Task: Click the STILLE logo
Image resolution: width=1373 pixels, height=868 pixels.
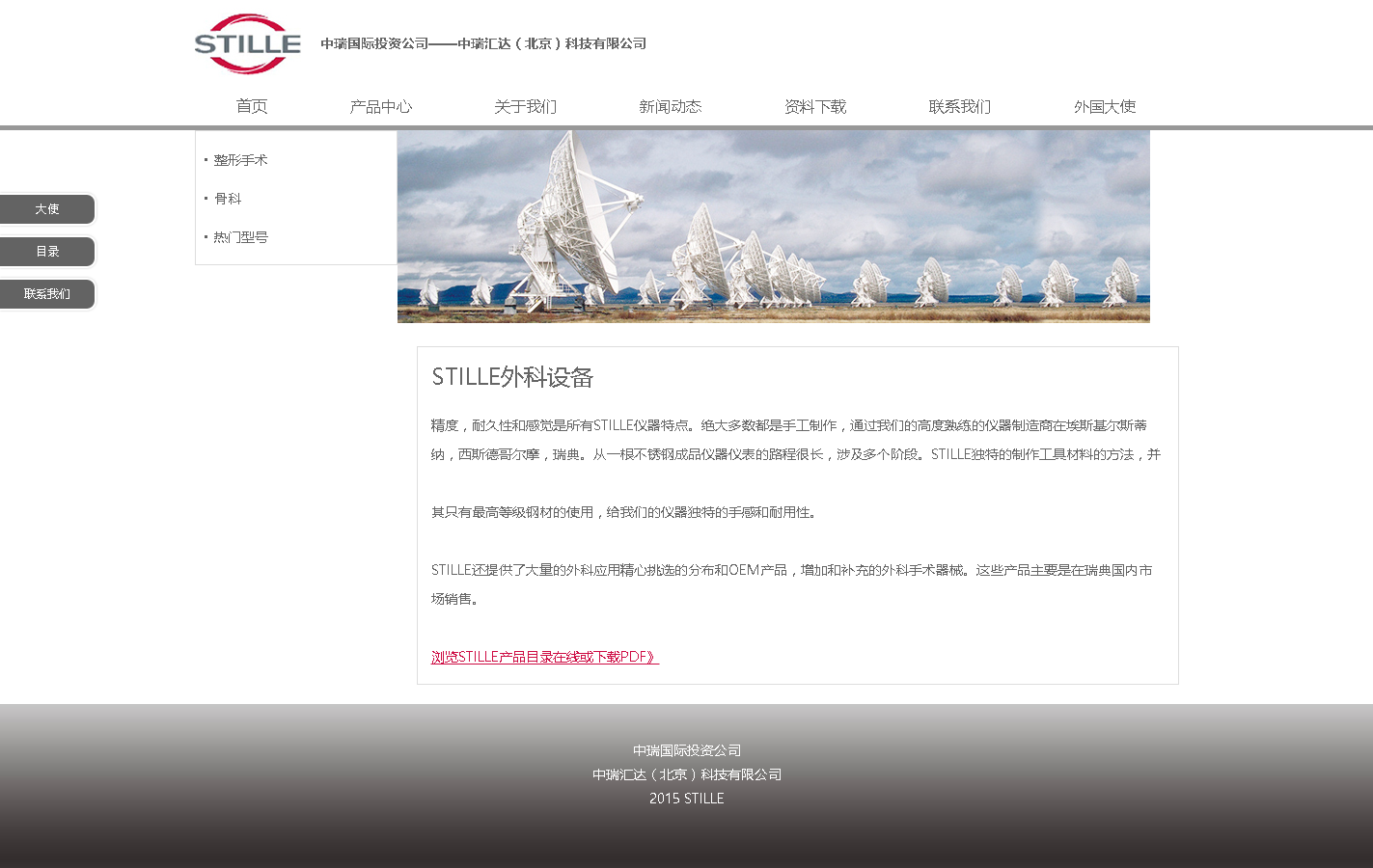Action: pos(247,43)
